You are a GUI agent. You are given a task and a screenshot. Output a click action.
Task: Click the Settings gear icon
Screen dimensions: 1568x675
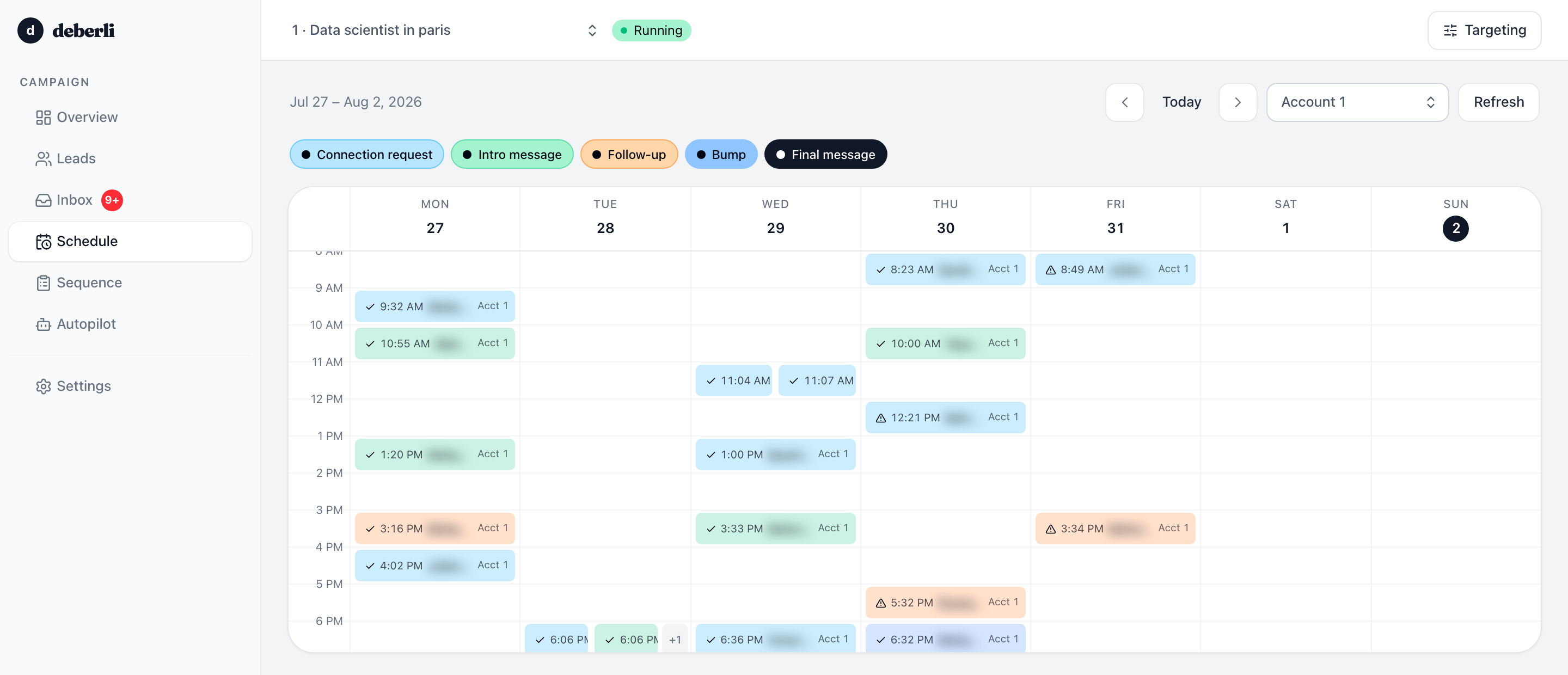(x=43, y=386)
